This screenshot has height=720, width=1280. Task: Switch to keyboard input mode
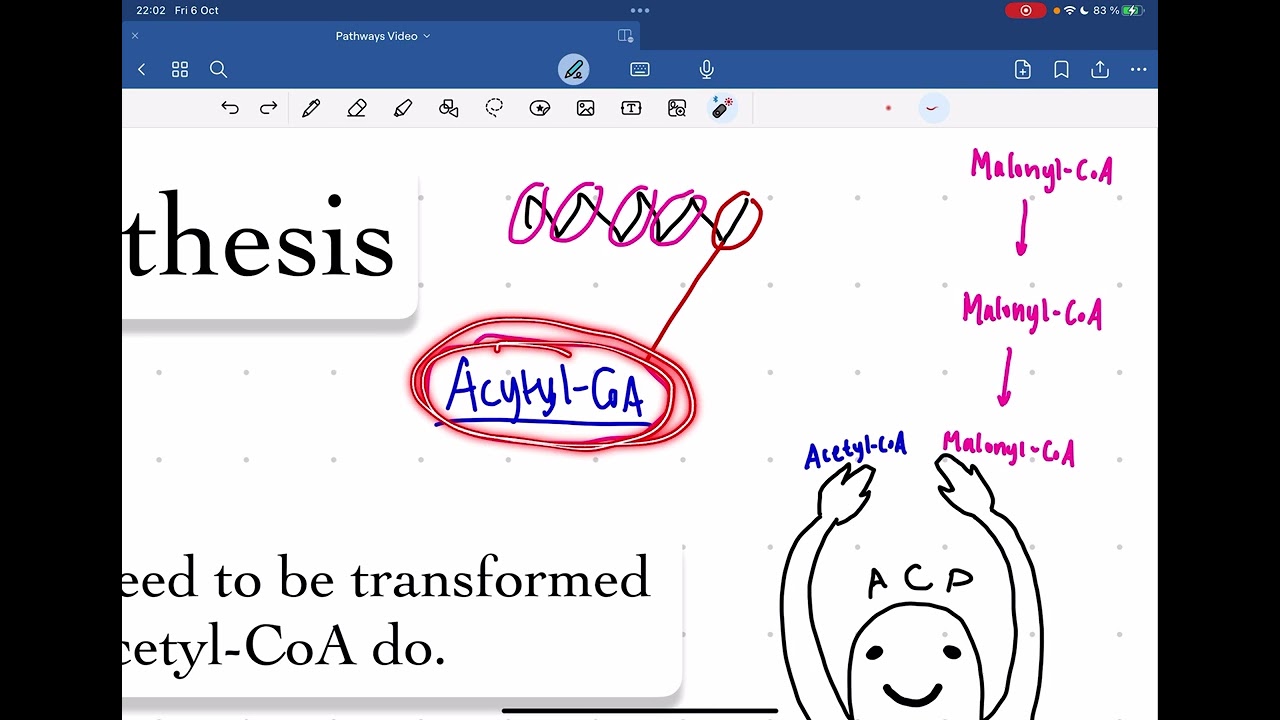pyautogui.click(x=640, y=70)
